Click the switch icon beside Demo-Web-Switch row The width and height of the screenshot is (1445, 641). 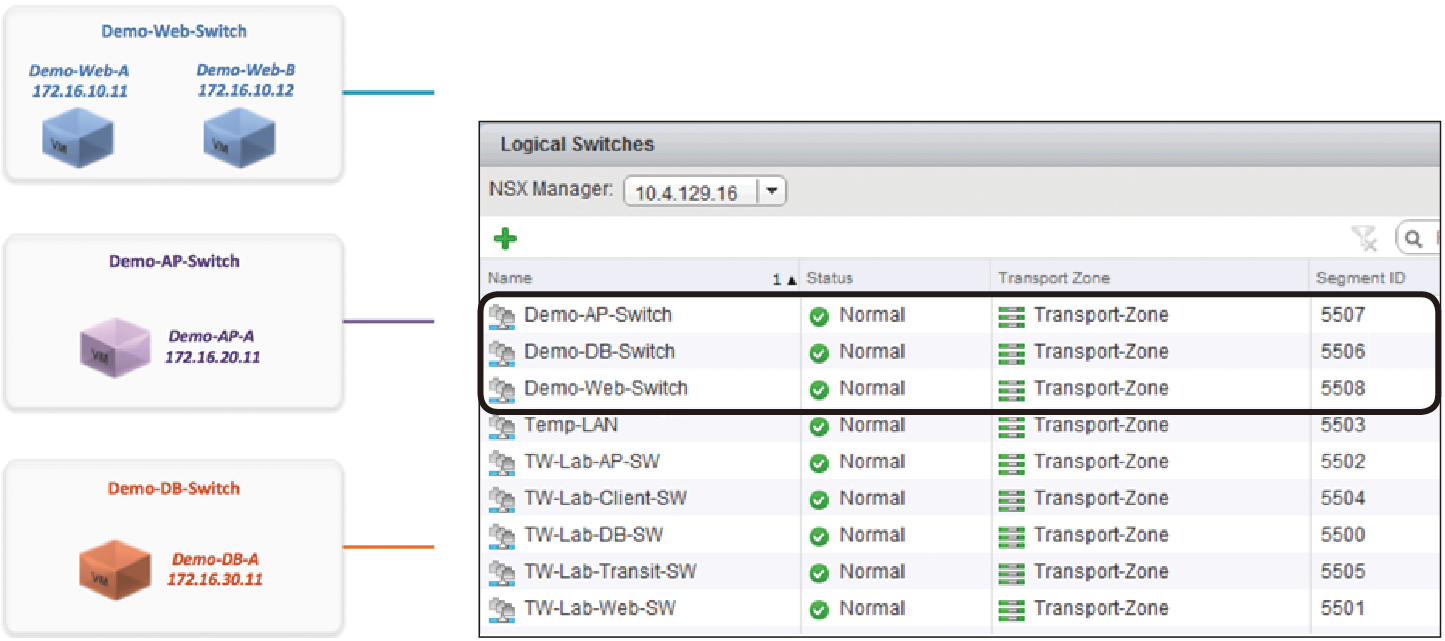coord(501,389)
